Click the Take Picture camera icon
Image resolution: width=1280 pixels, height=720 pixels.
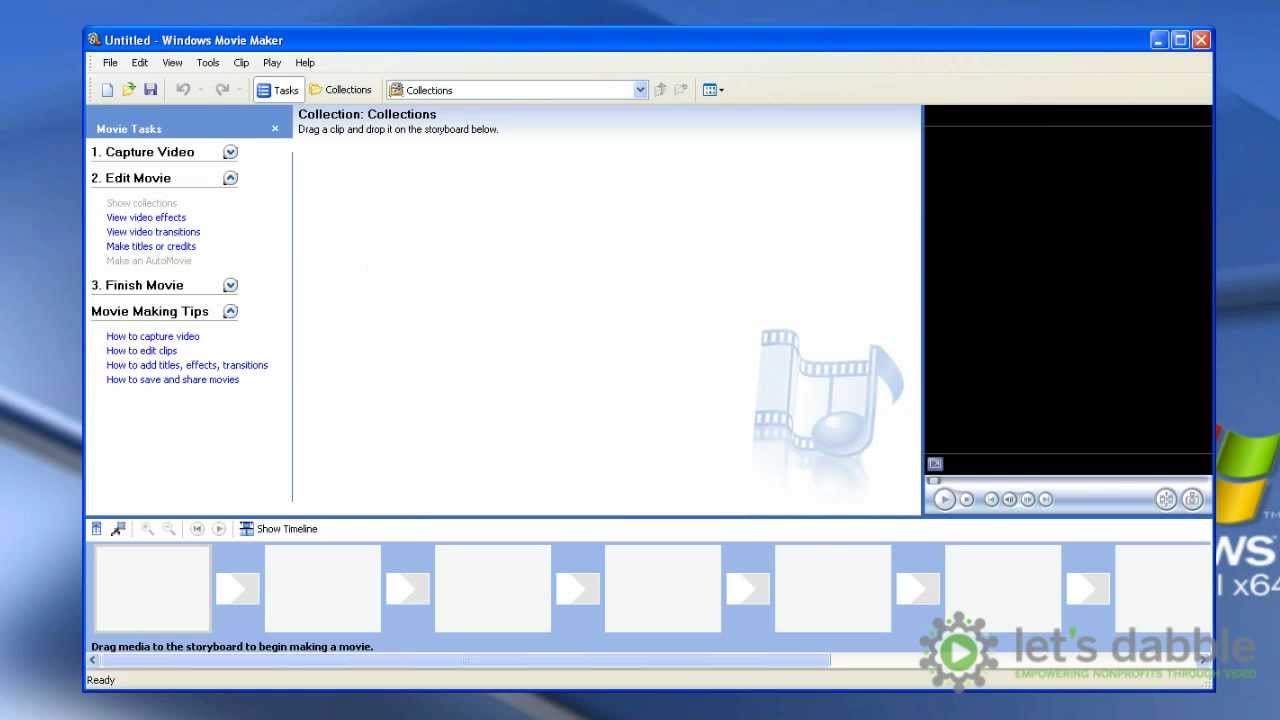click(1192, 499)
